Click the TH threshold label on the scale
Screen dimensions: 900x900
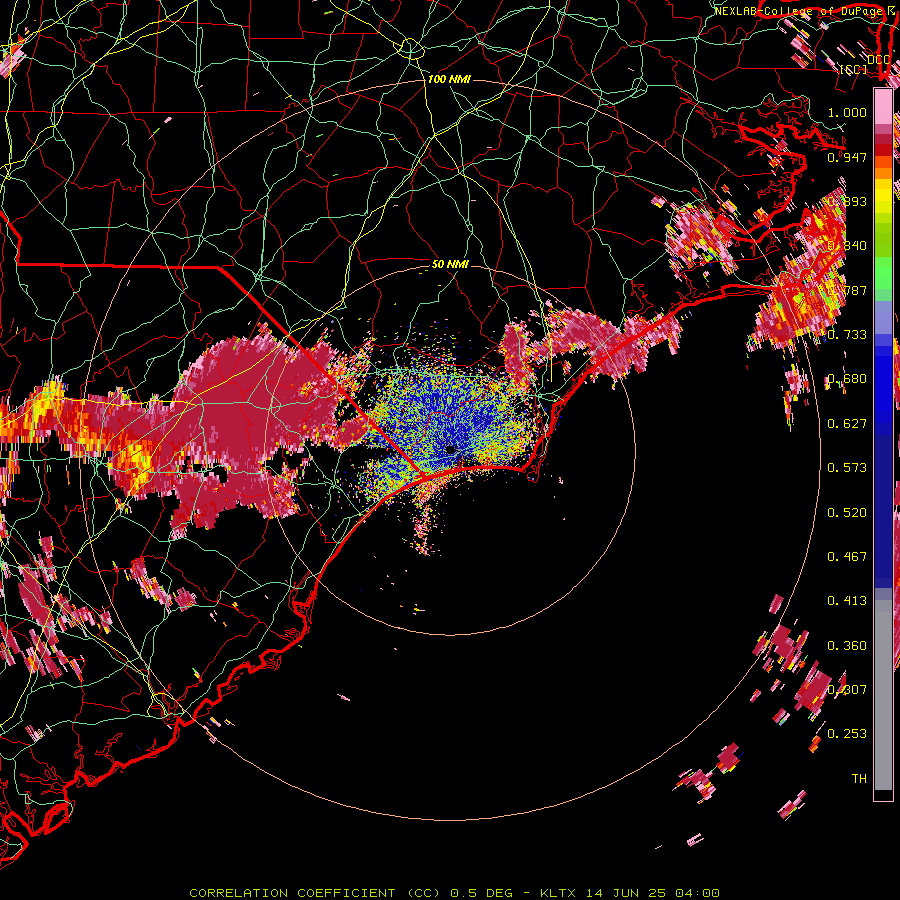859,779
